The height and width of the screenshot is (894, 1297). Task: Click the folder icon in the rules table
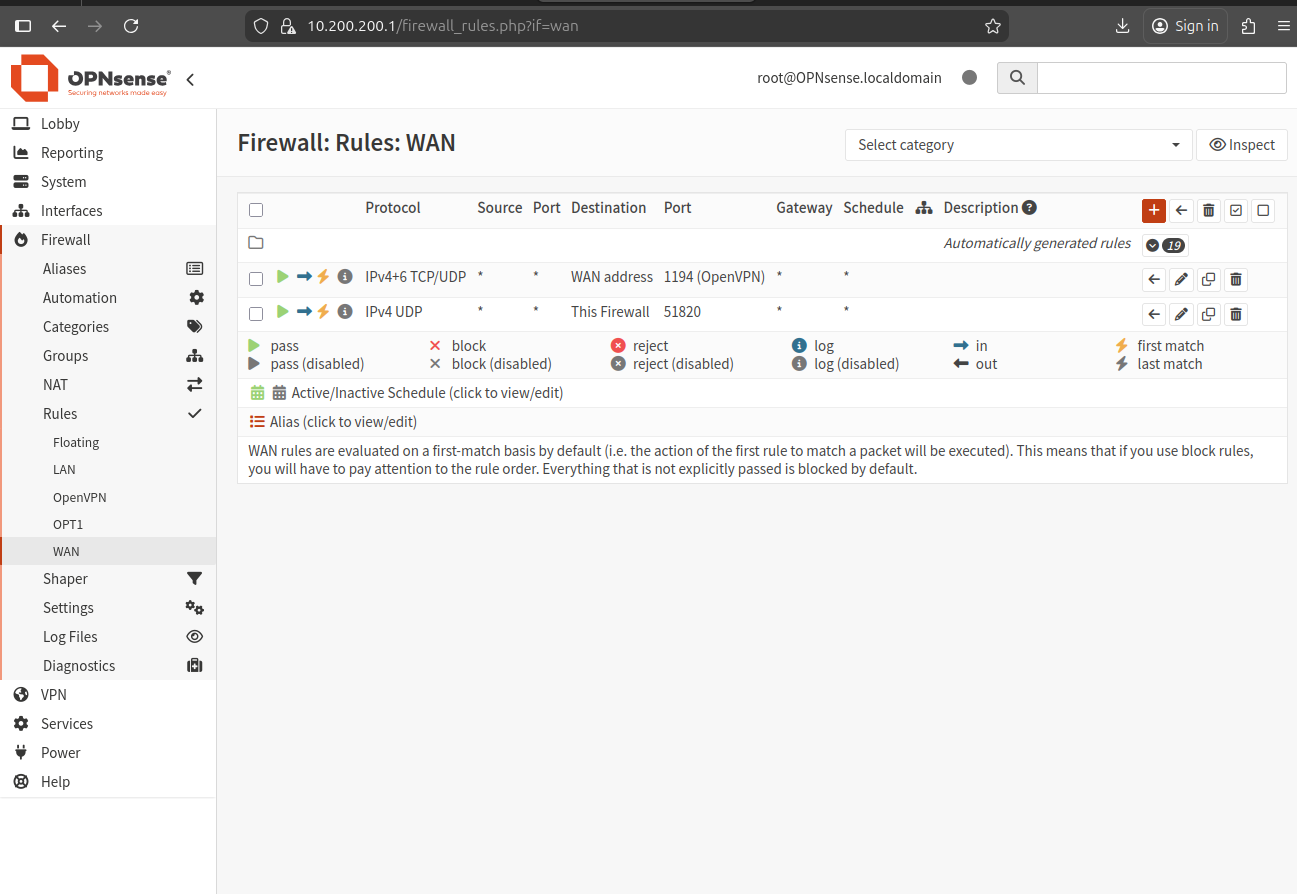pos(255,242)
